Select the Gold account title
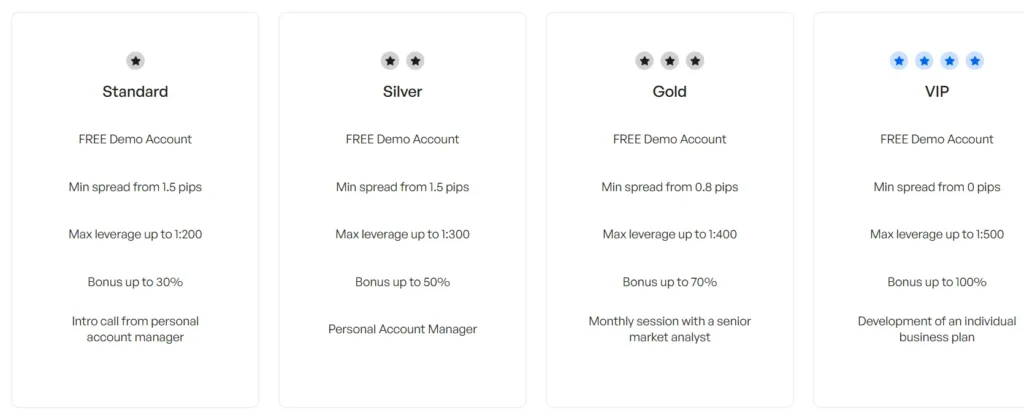Viewport: 1024px width, 416px height. (669, 92)
